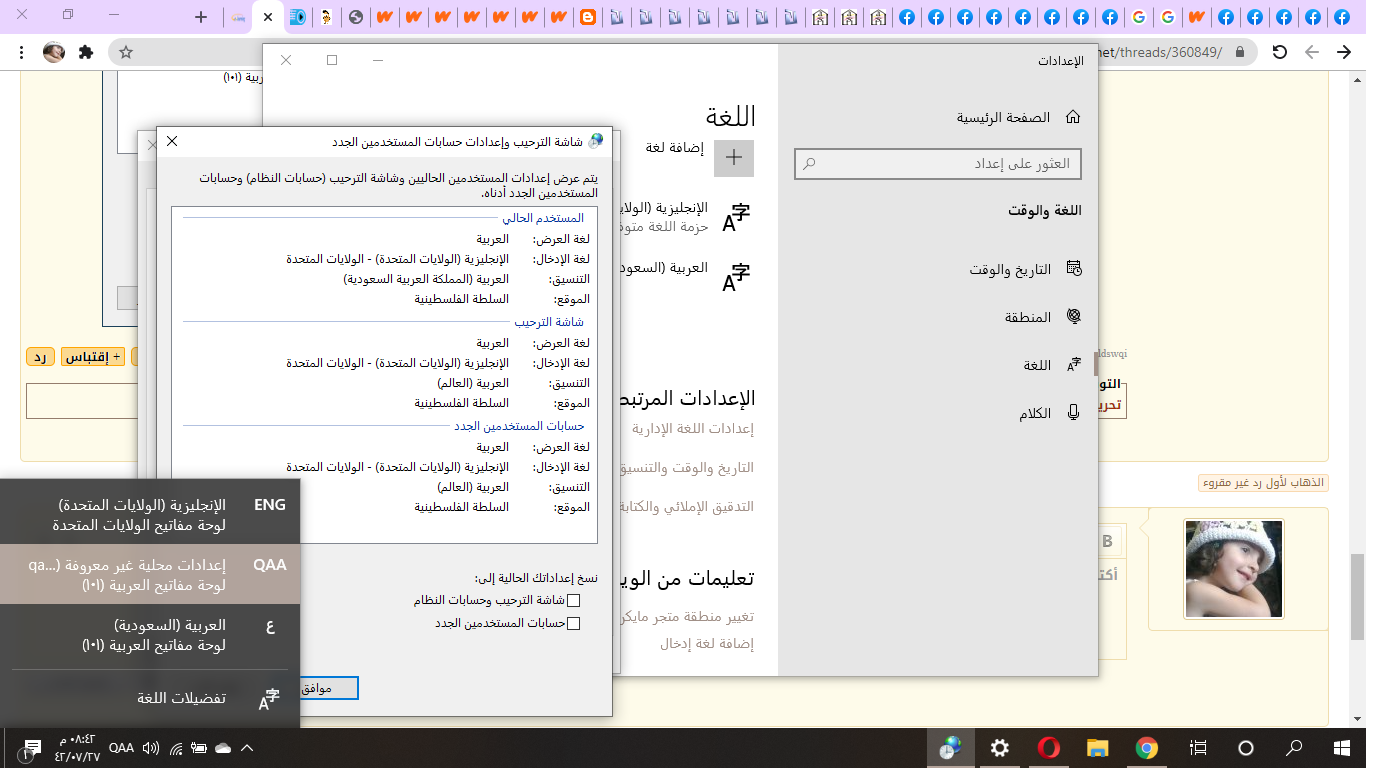
Task: Check شاشة الترحيب وحسابات النظام checkbox
Action: click(x=574, y=600)
